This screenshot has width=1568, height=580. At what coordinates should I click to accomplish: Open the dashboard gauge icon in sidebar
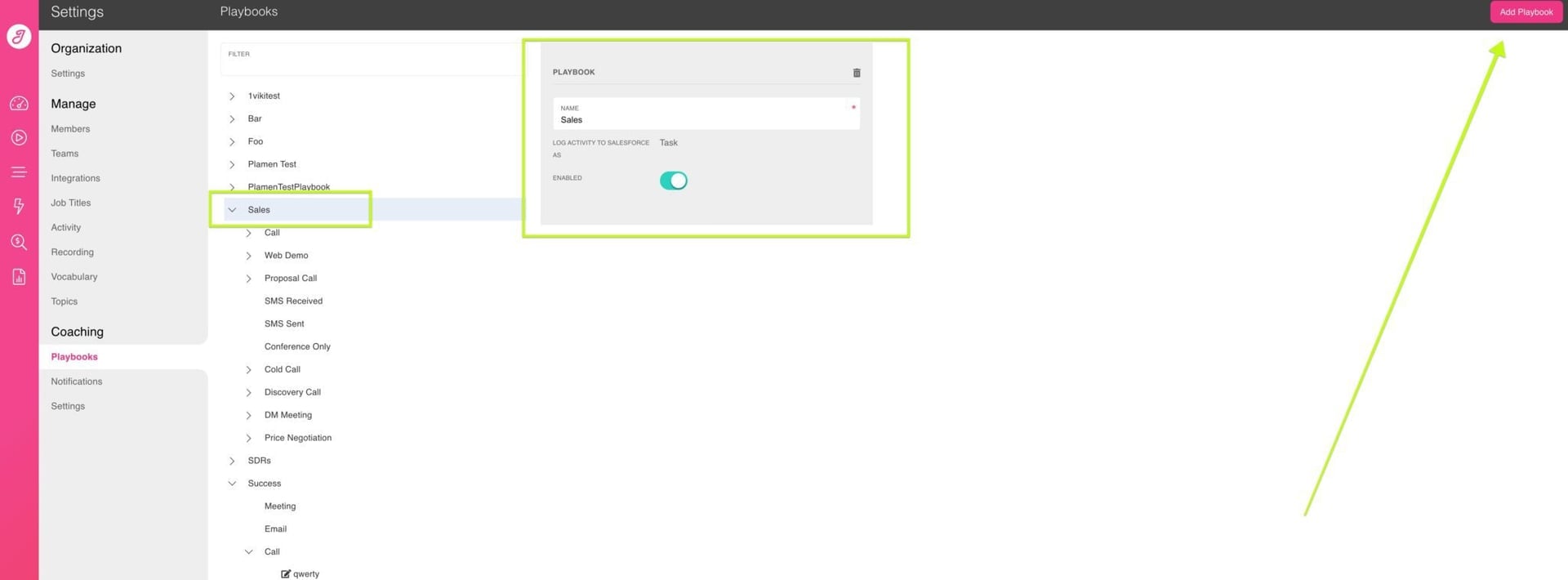click(x=19, y=104)
